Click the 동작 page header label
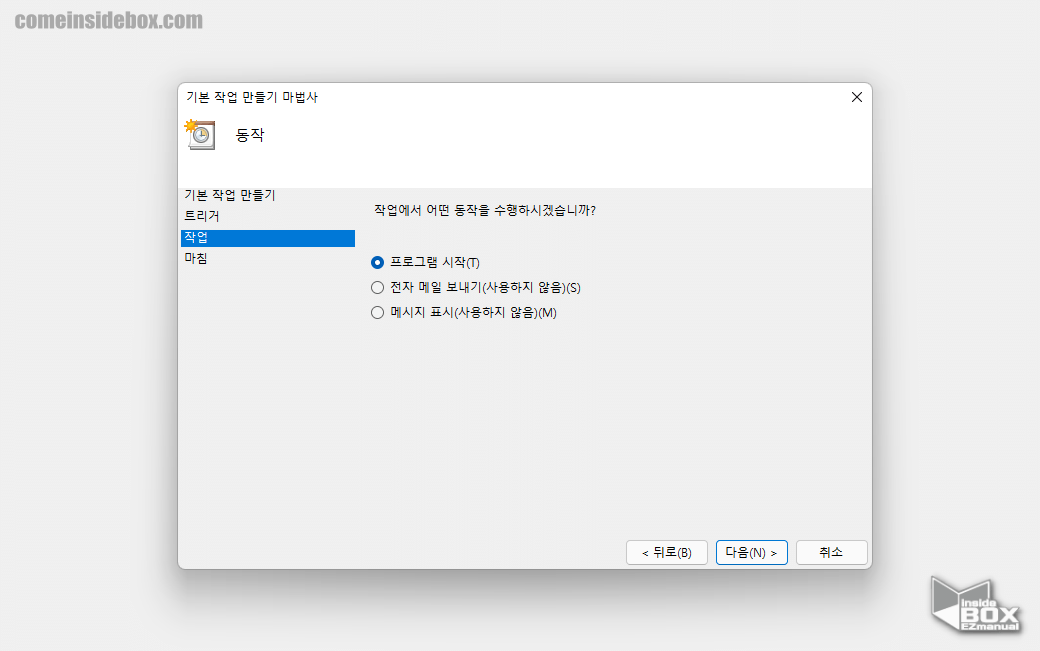Screen dimensions: 1040x651 [x=251, y=135]
